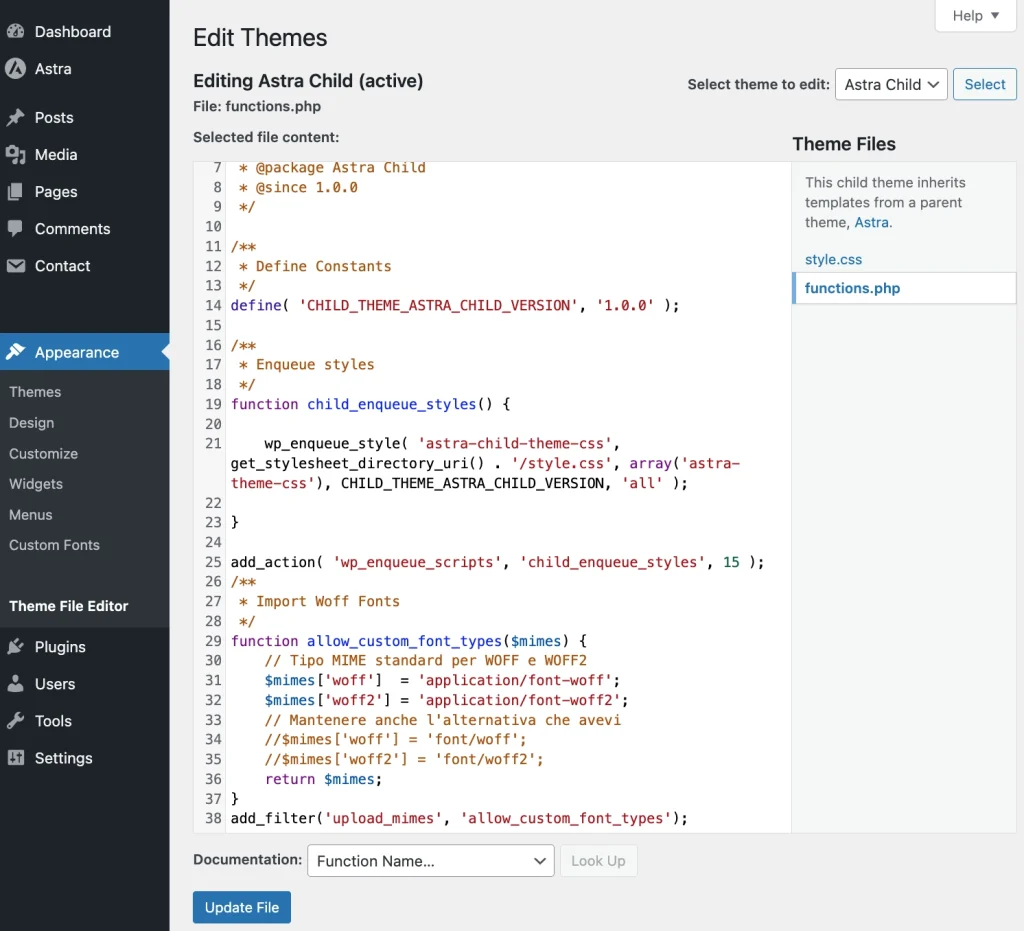The image size is (1024, 931).
Task: Open the Astra Child theme dropdown
Action: [x=891, y=84]
